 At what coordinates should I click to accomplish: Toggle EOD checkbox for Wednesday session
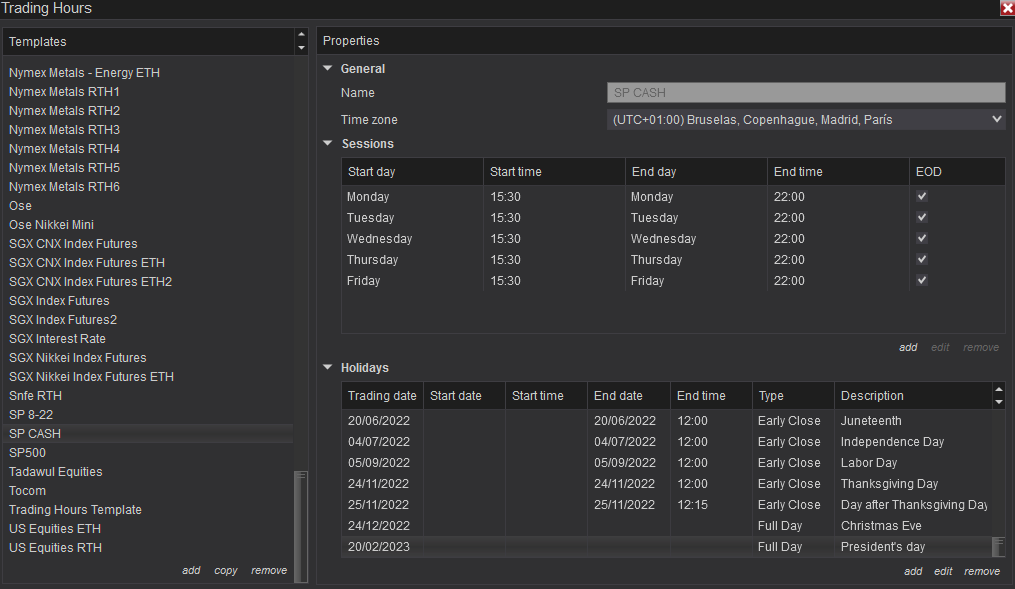point(922,238)
